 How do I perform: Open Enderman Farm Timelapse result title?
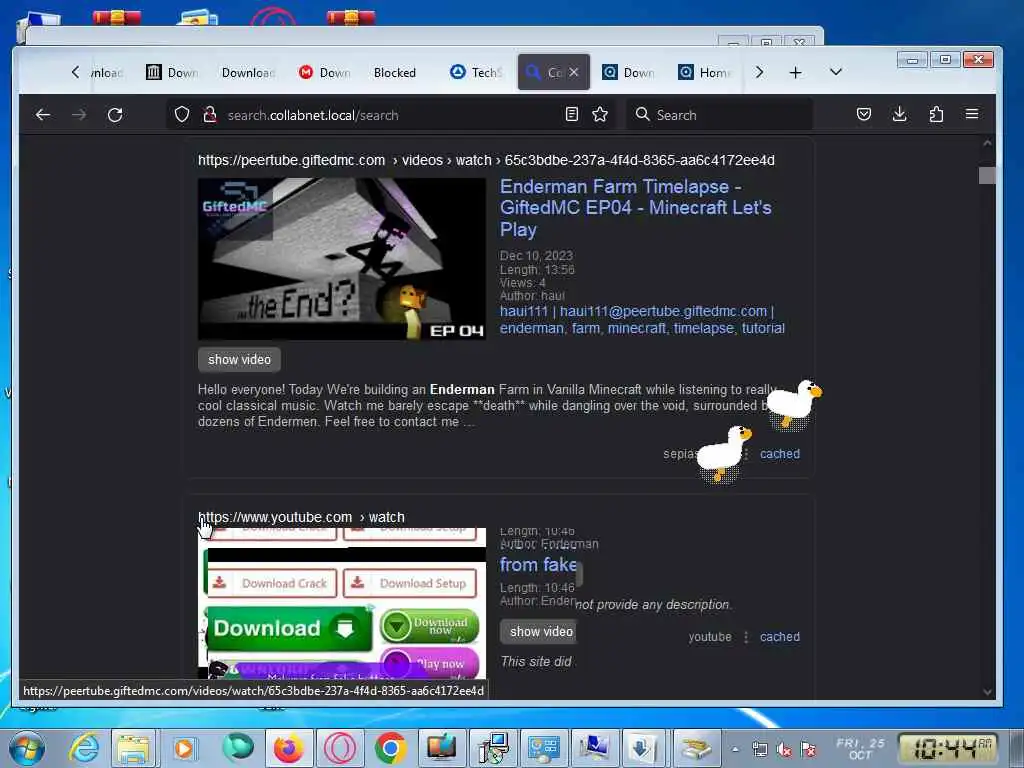coord(635,208)
